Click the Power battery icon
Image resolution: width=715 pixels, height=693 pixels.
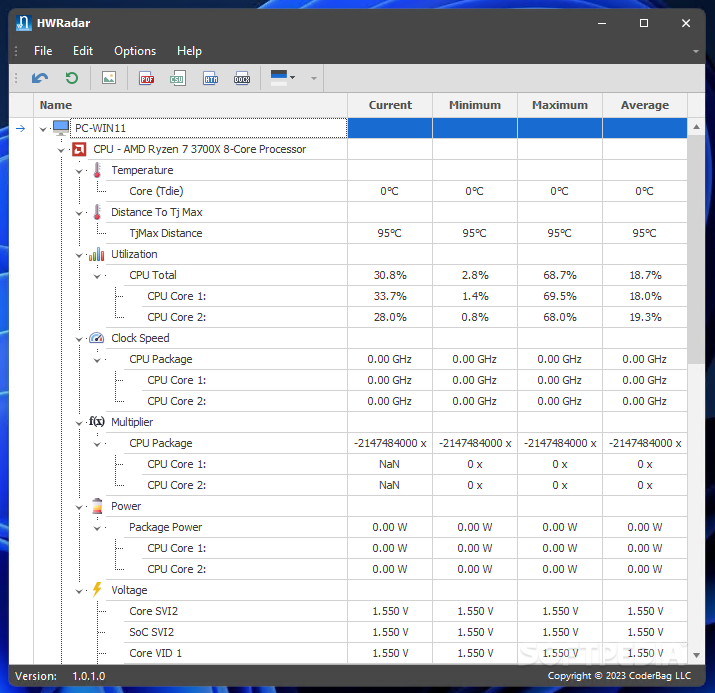point(97,506)
